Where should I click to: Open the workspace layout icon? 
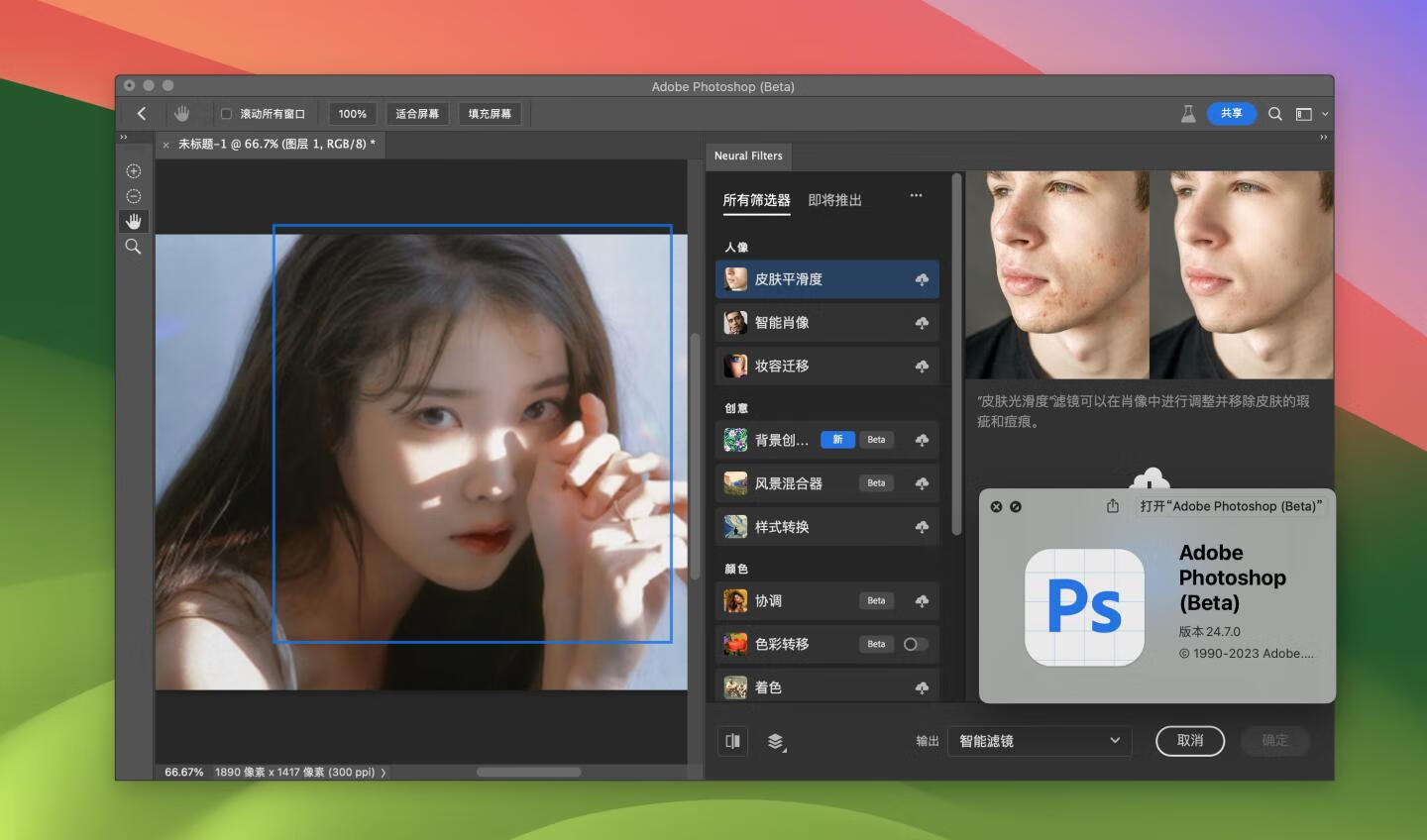[1304, 114]
